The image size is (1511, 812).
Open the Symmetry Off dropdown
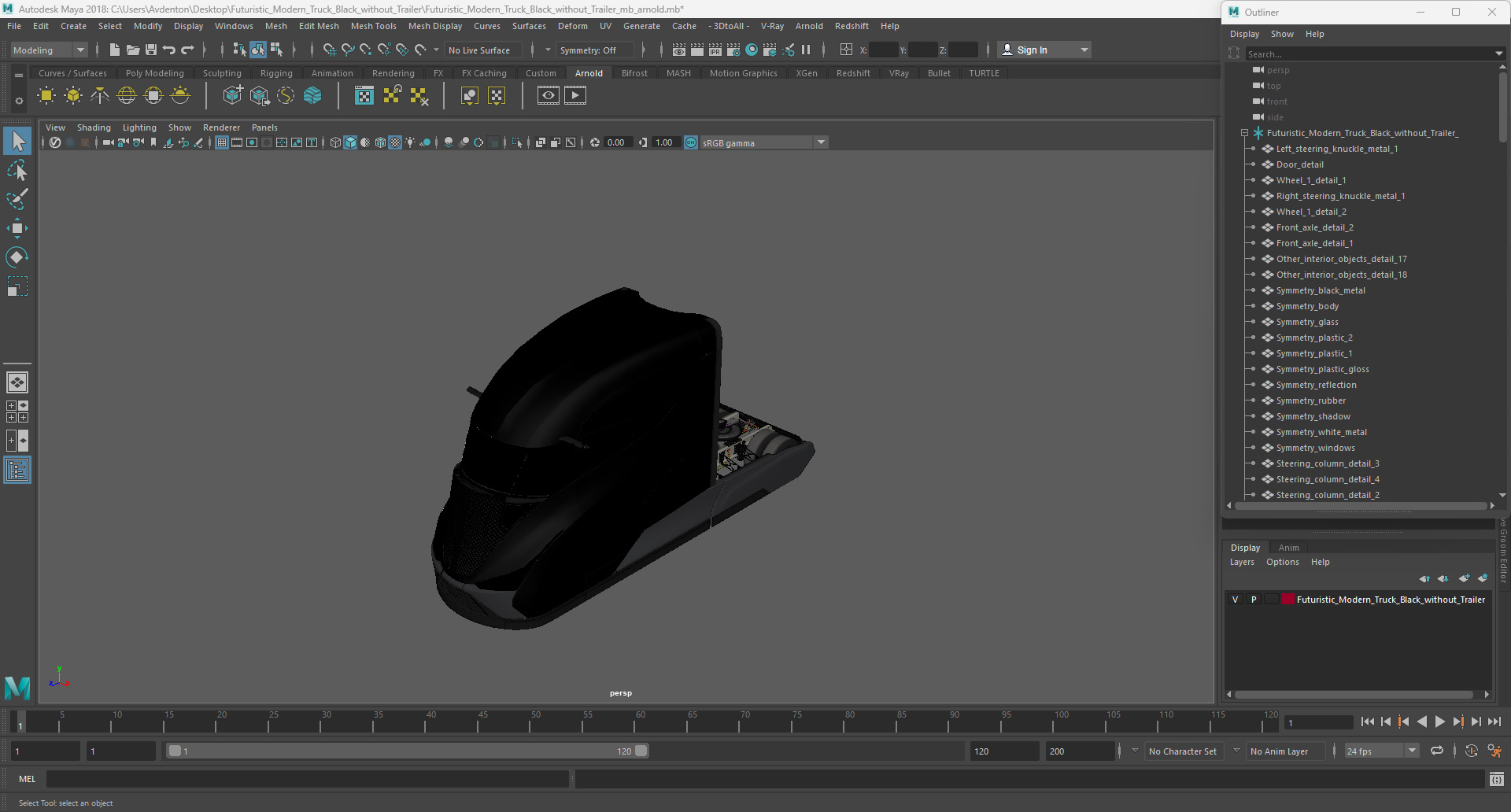click(594, 50)
